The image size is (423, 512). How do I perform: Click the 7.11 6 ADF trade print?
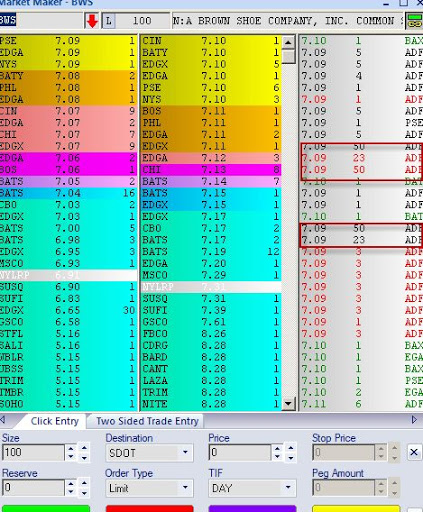coord(361,404)
